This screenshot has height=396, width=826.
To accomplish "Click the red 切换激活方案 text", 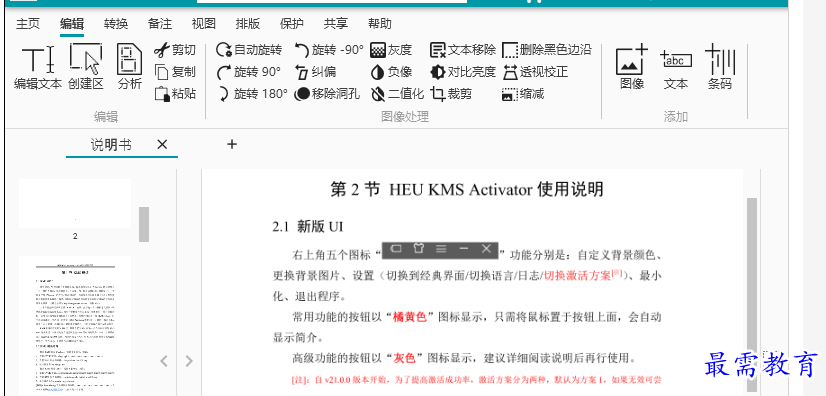I will [x=577, y=275].
